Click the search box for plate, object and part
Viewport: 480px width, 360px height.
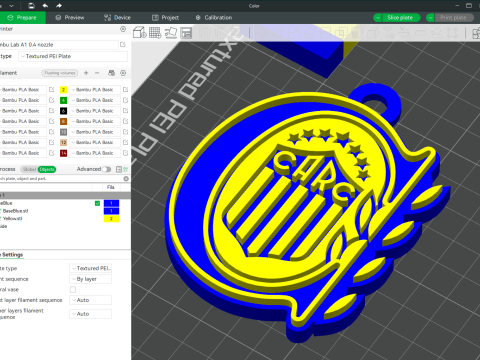point(62,179)
